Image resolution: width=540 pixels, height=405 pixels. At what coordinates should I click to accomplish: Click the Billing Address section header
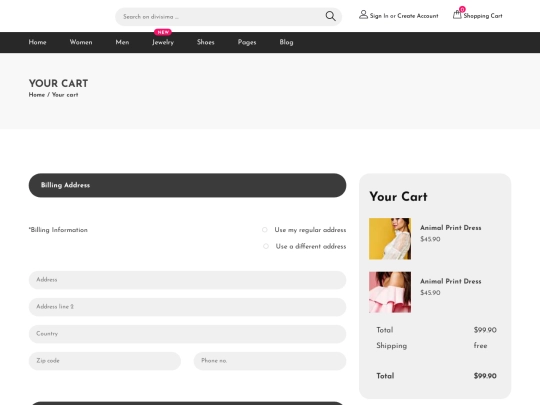[x=187, y=185]
